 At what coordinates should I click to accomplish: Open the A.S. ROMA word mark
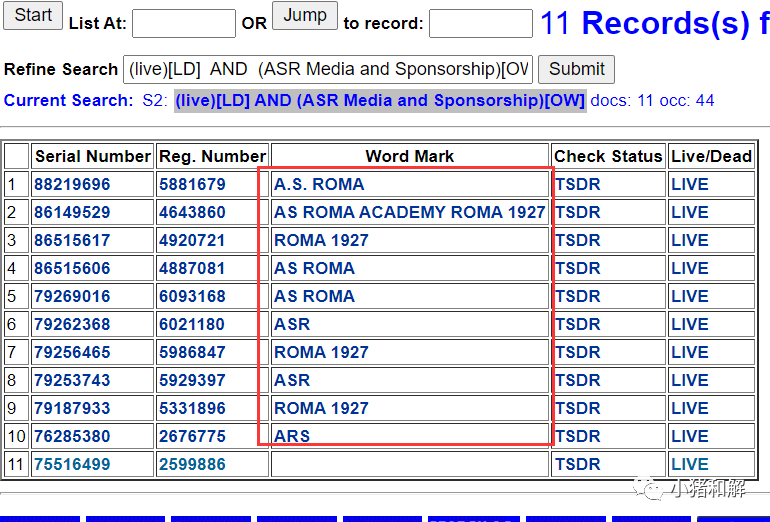(319, 184)
